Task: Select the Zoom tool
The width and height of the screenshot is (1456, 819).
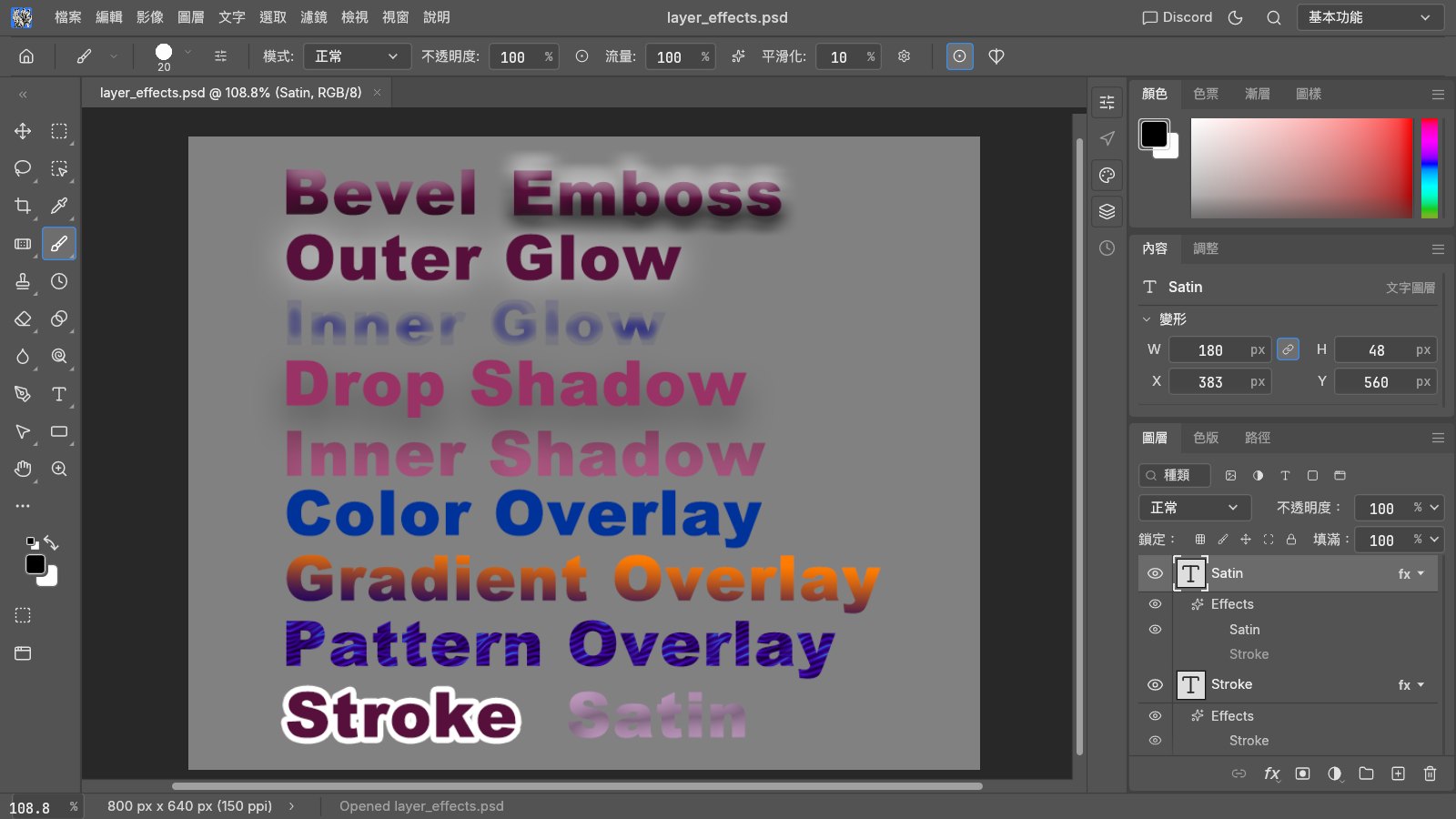Action: 59,469
